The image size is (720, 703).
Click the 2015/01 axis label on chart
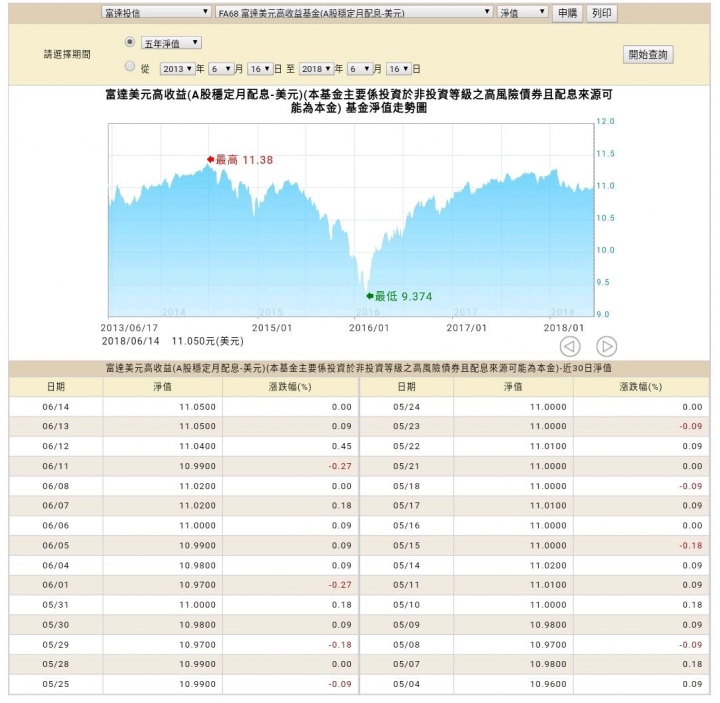click(x=272, y=328)
